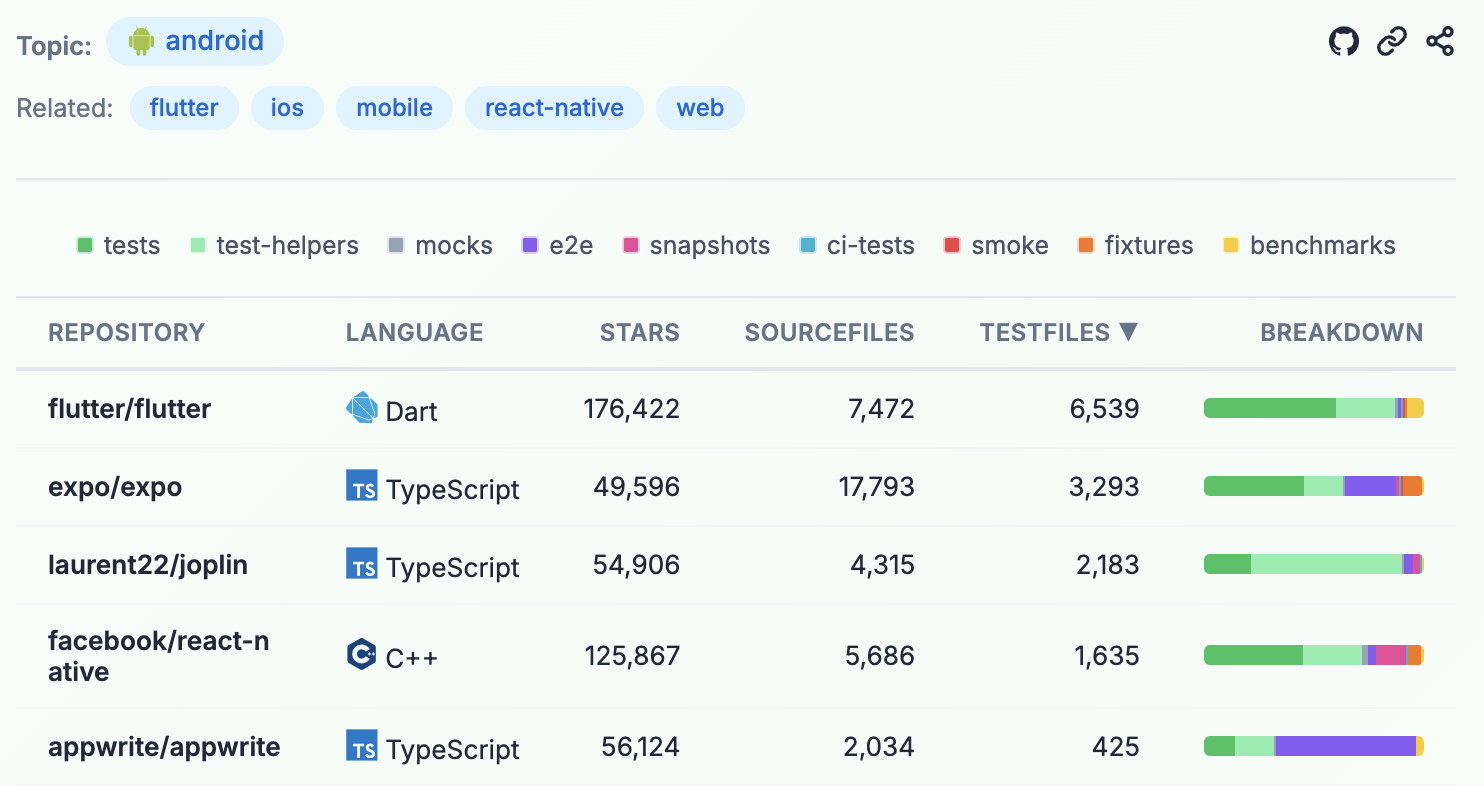The height and width of the screenshot is (786, 1484).
Task: Open the flutter related topic
Action: pyautogui.click(x=184, y=108)
